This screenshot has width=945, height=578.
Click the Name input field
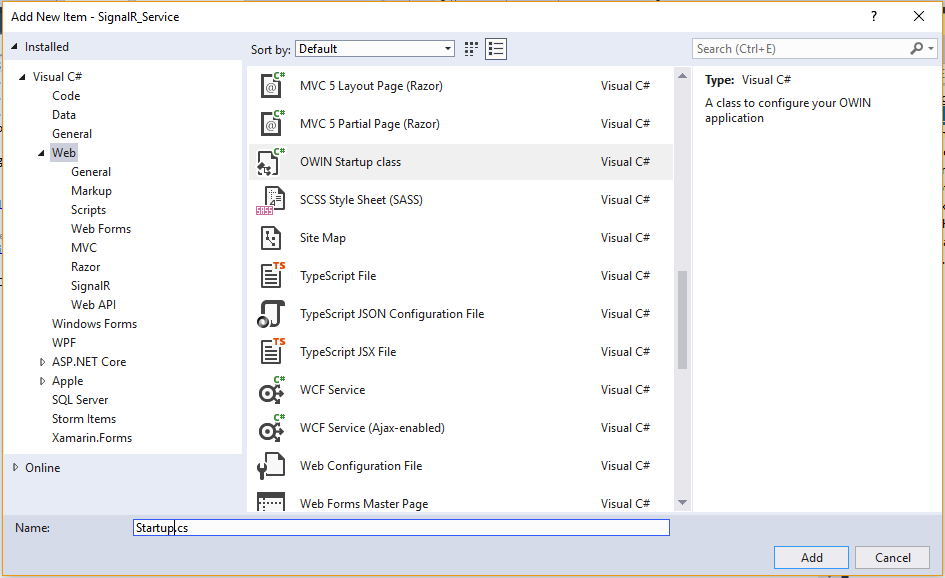(400, 528)
